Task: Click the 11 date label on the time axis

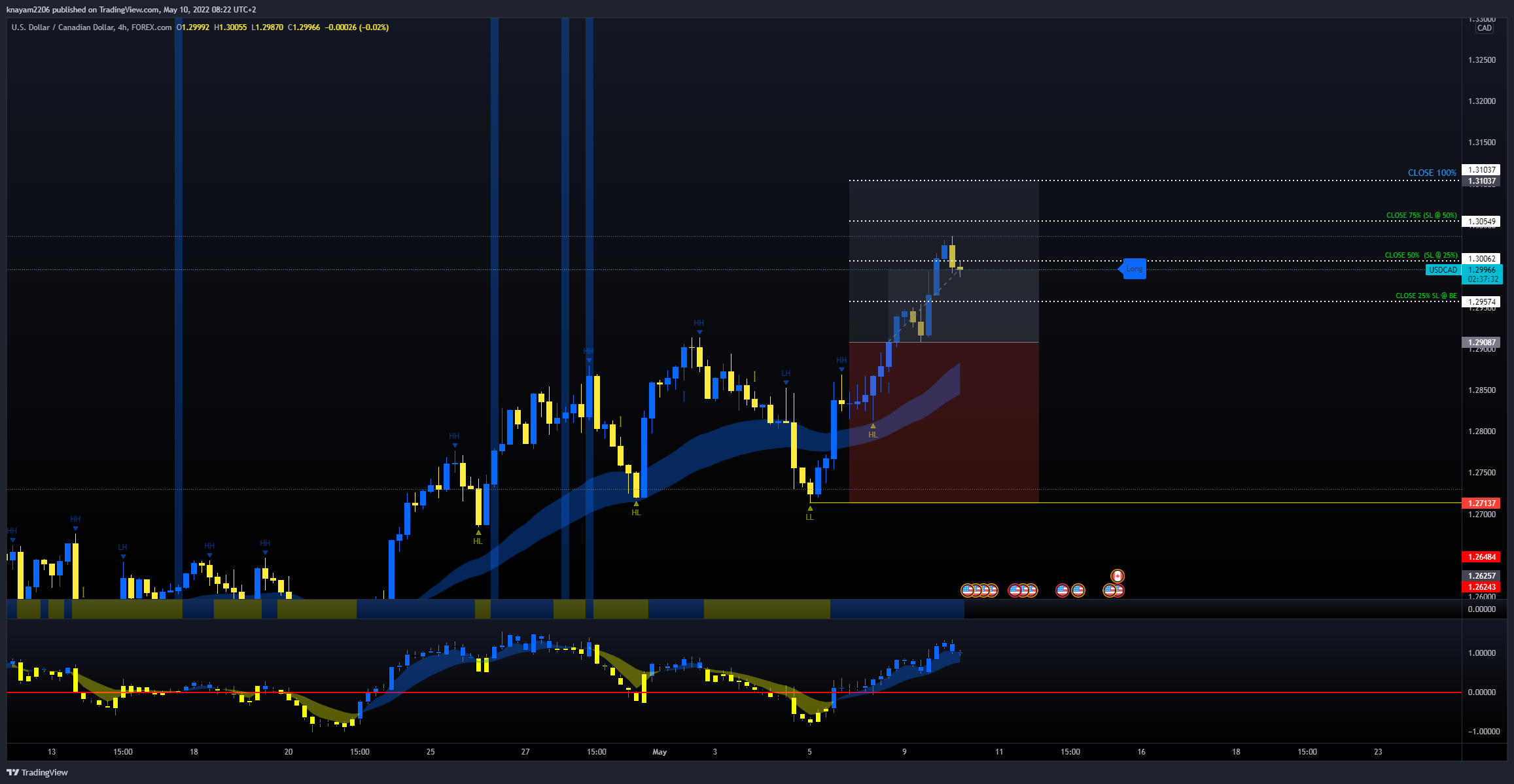Action: pos(999,752)
